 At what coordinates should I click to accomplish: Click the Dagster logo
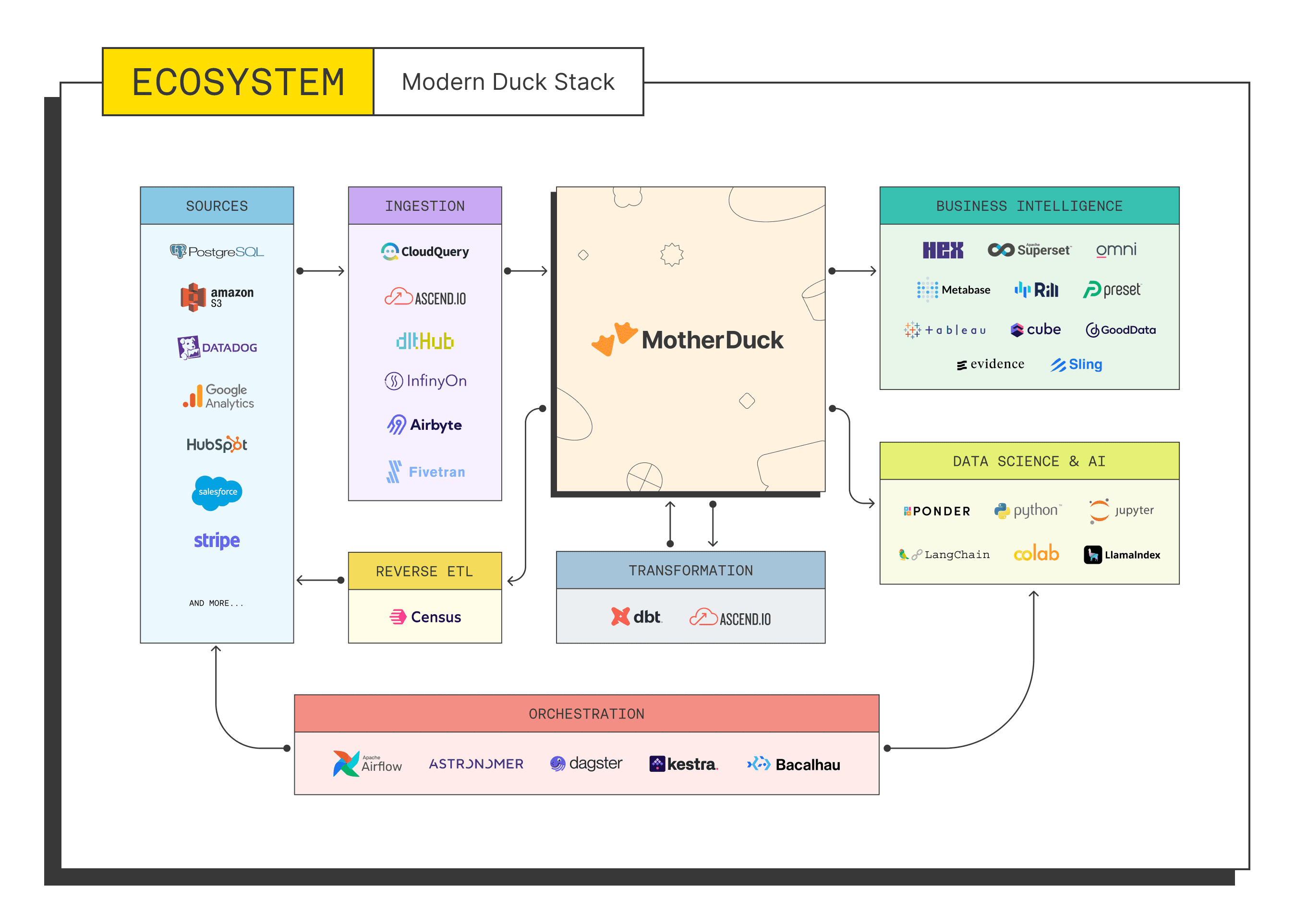[586, 764]
